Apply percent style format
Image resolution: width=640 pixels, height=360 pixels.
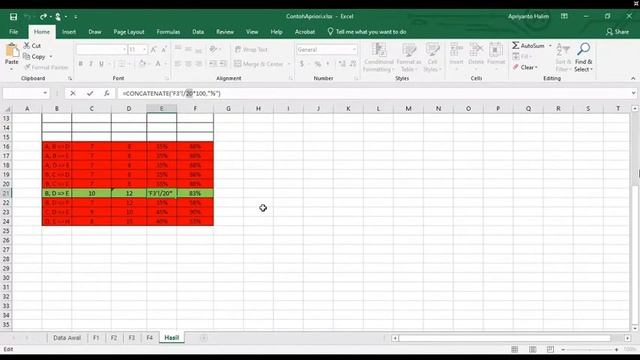pos(318,64)
